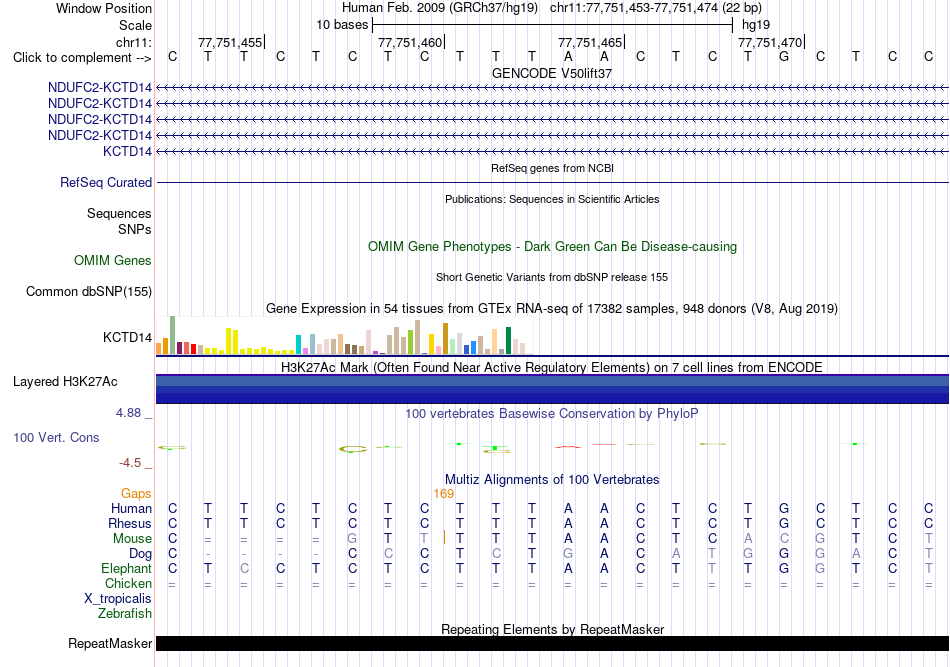Click the Layered H3K27Ac track label
The image size is (950, 667).
click(x=65, y=382)
